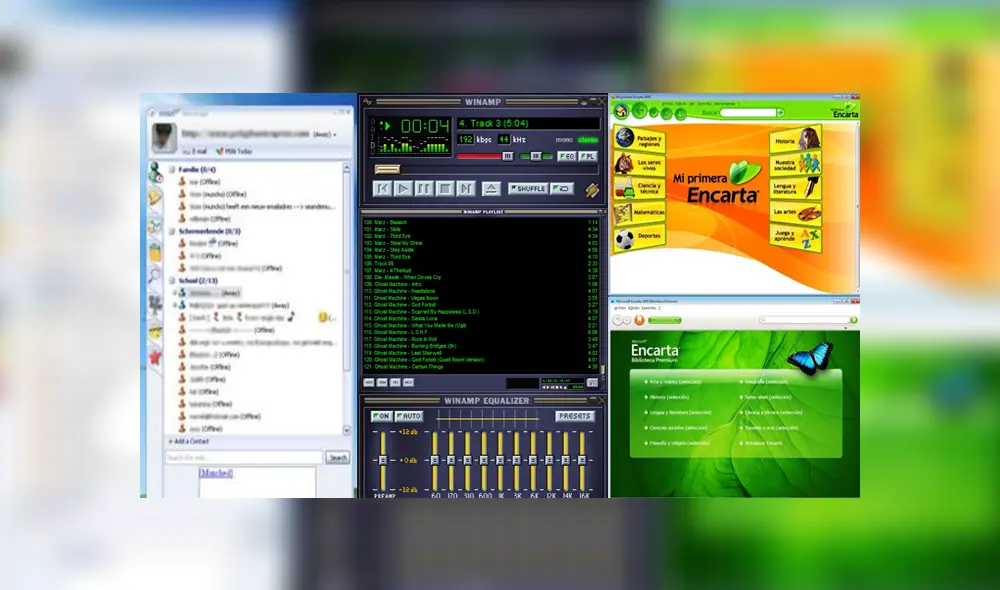Click the Winamp lightning bolt logo
This screenshot has height=590, width=1000.
(x=593, y=189)
